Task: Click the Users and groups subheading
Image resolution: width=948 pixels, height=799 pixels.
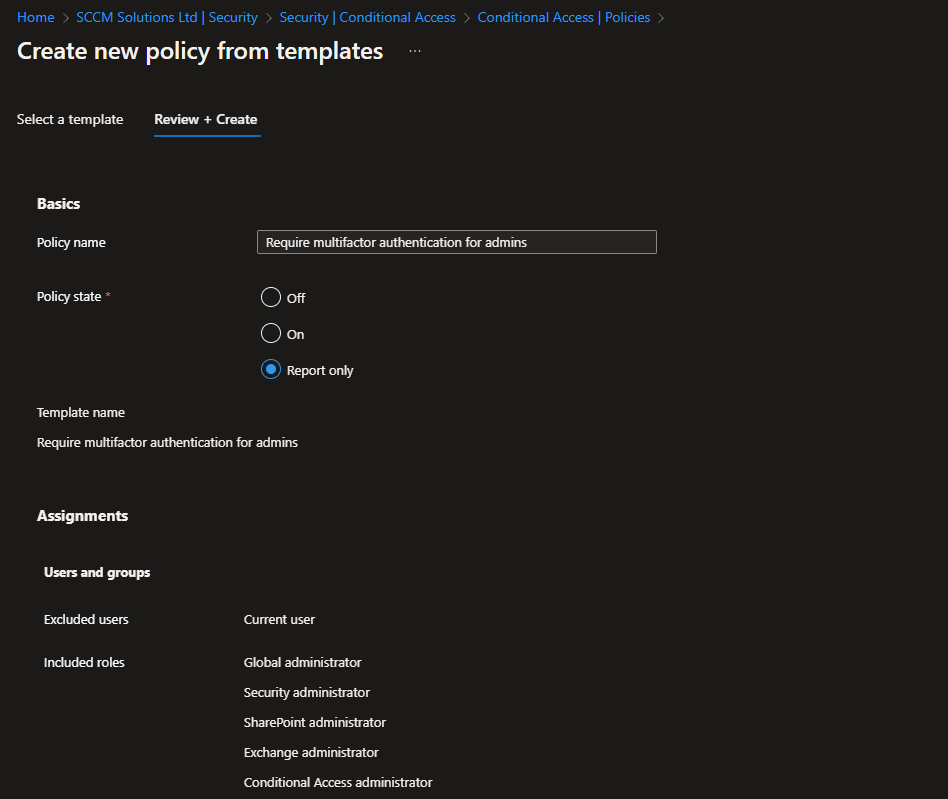Action: [97, 572]
